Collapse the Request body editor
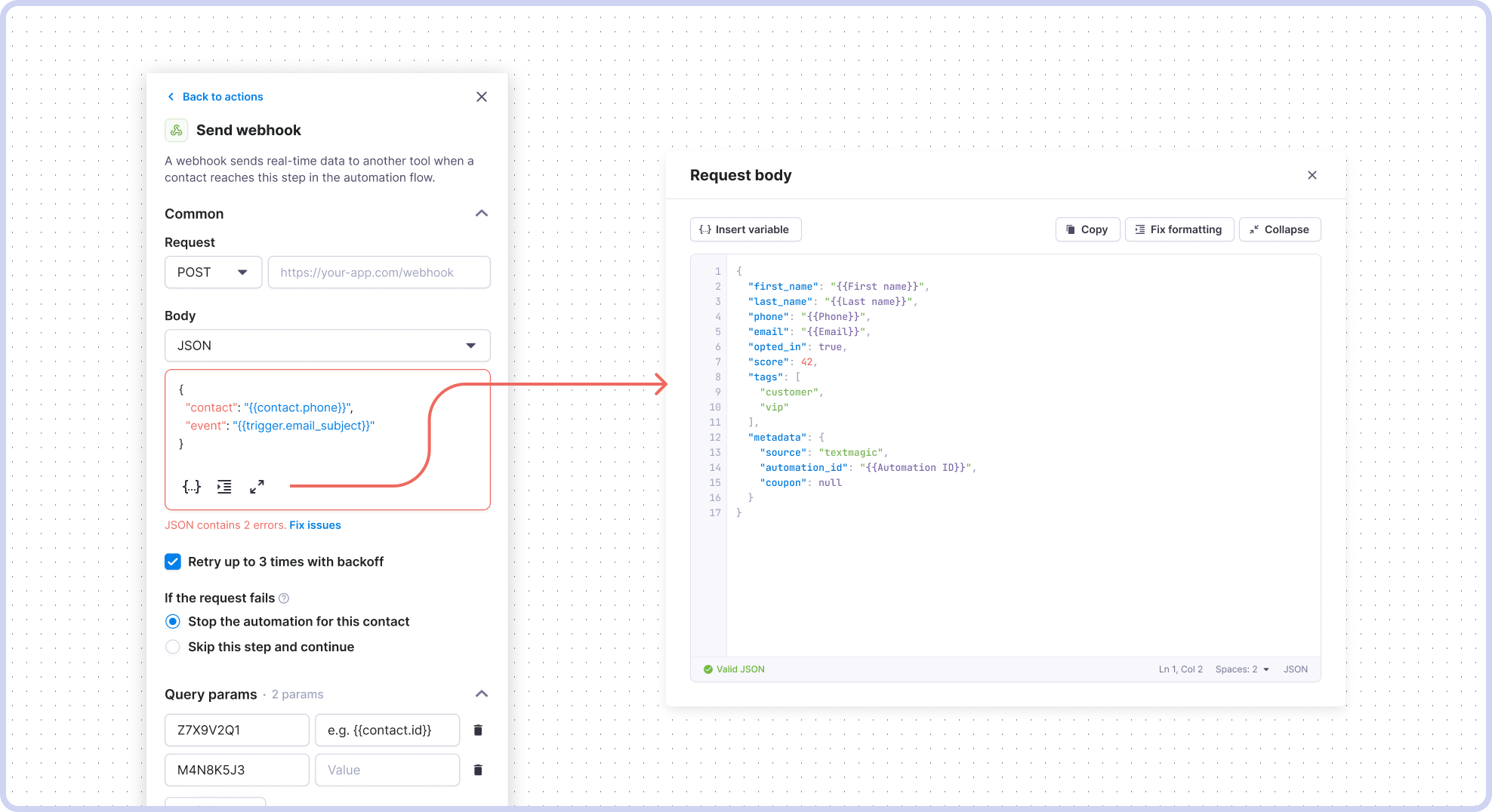1492x812 pixels. [x=1280, y=229]
